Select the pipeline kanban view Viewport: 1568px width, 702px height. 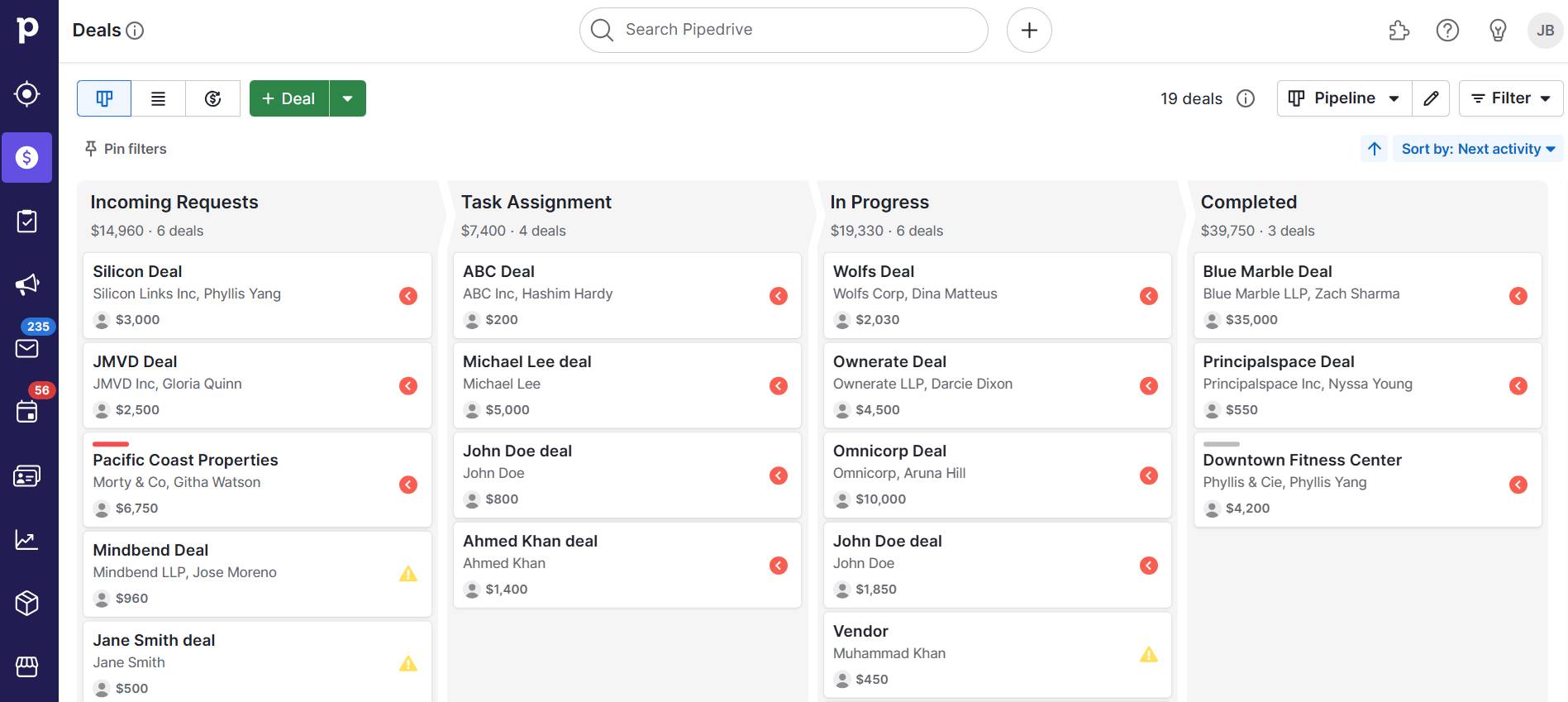[x=104, y=98]
